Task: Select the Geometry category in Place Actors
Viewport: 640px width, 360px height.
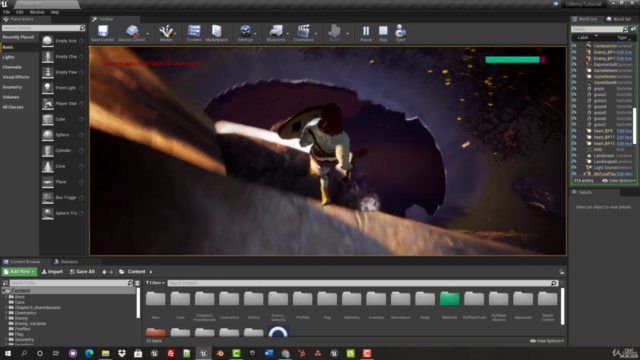Action: 12,87
